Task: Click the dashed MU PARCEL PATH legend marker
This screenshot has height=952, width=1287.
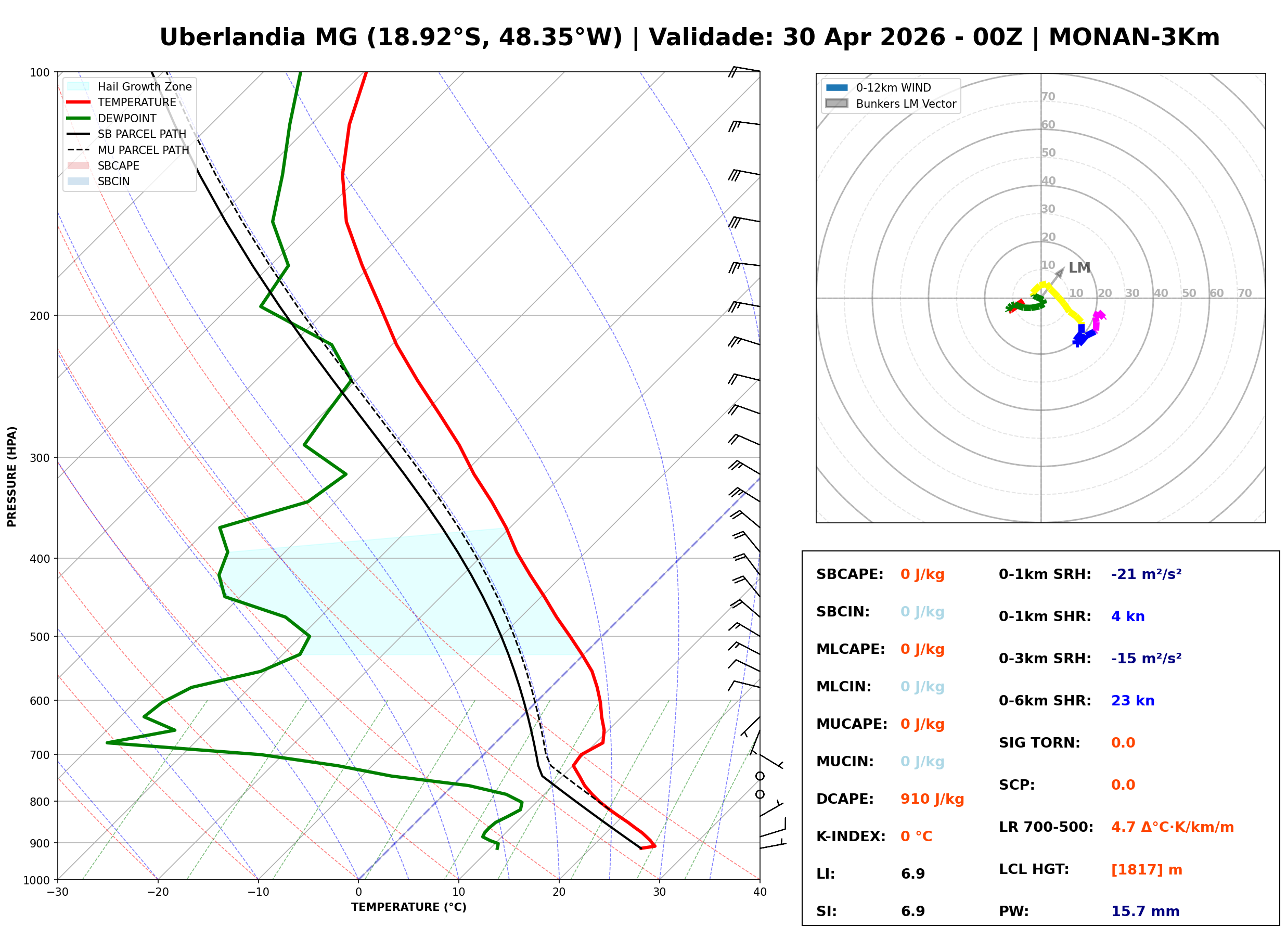Action: click(x=79, y=150)
